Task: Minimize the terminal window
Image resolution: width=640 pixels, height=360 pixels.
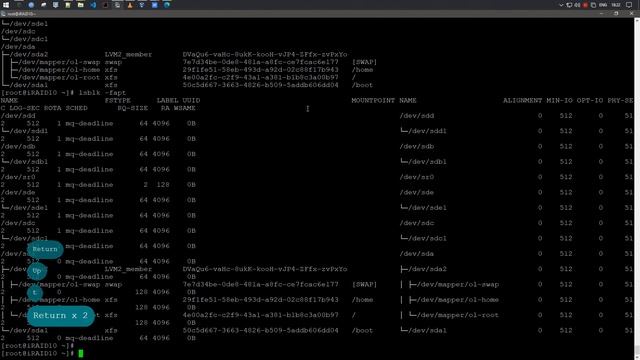Action: point(602,13)
